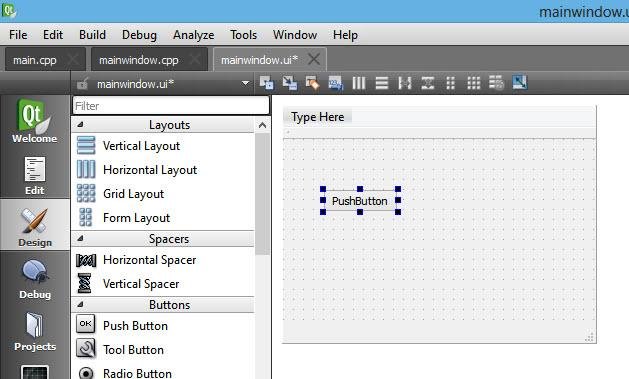The width and height of the screenshot is (629, 379).
Task: Collapse the Layouts widget category
Action: click(80, 124)
